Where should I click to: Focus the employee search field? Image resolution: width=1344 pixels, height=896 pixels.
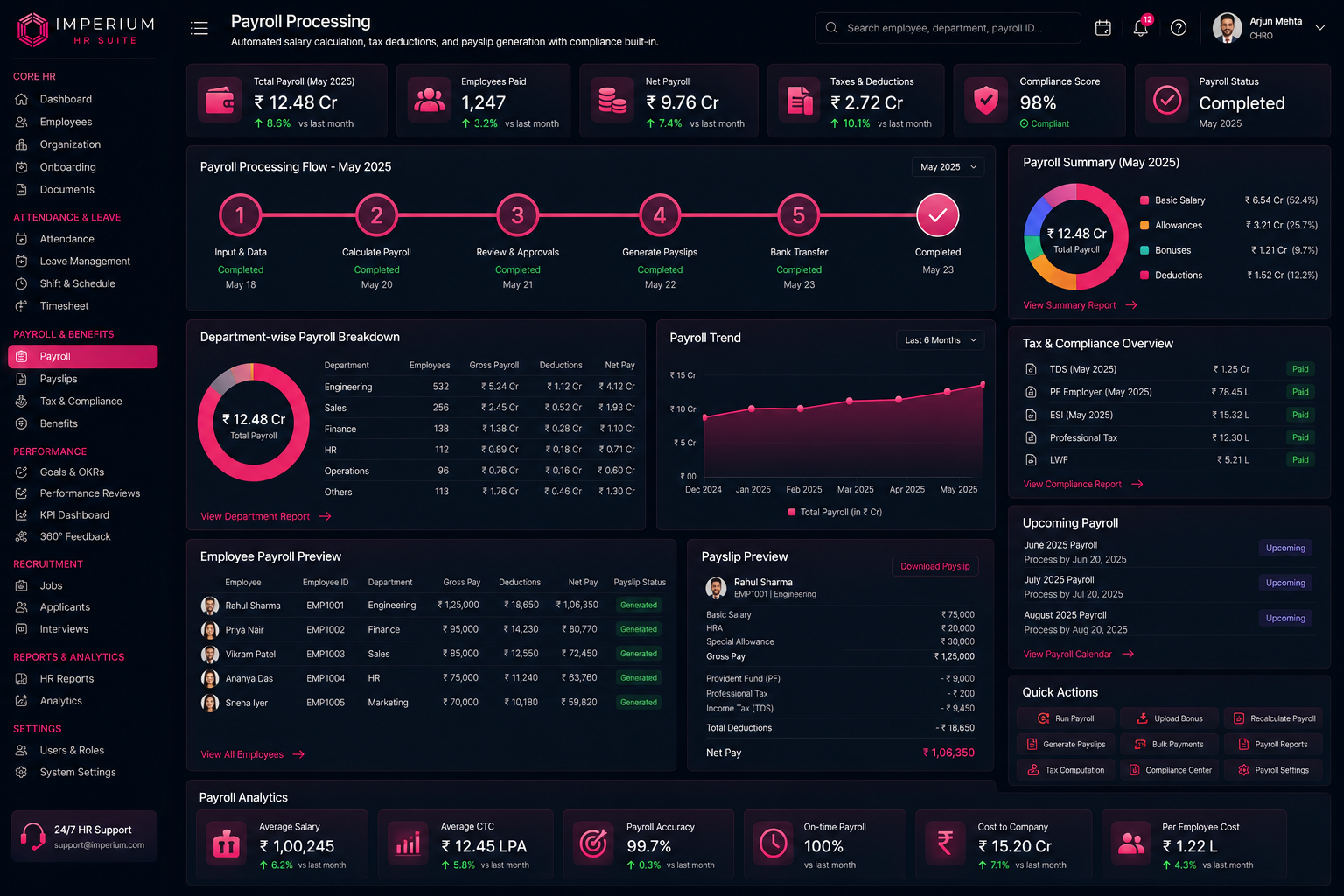pyautogui.click(x=948, y=28)
